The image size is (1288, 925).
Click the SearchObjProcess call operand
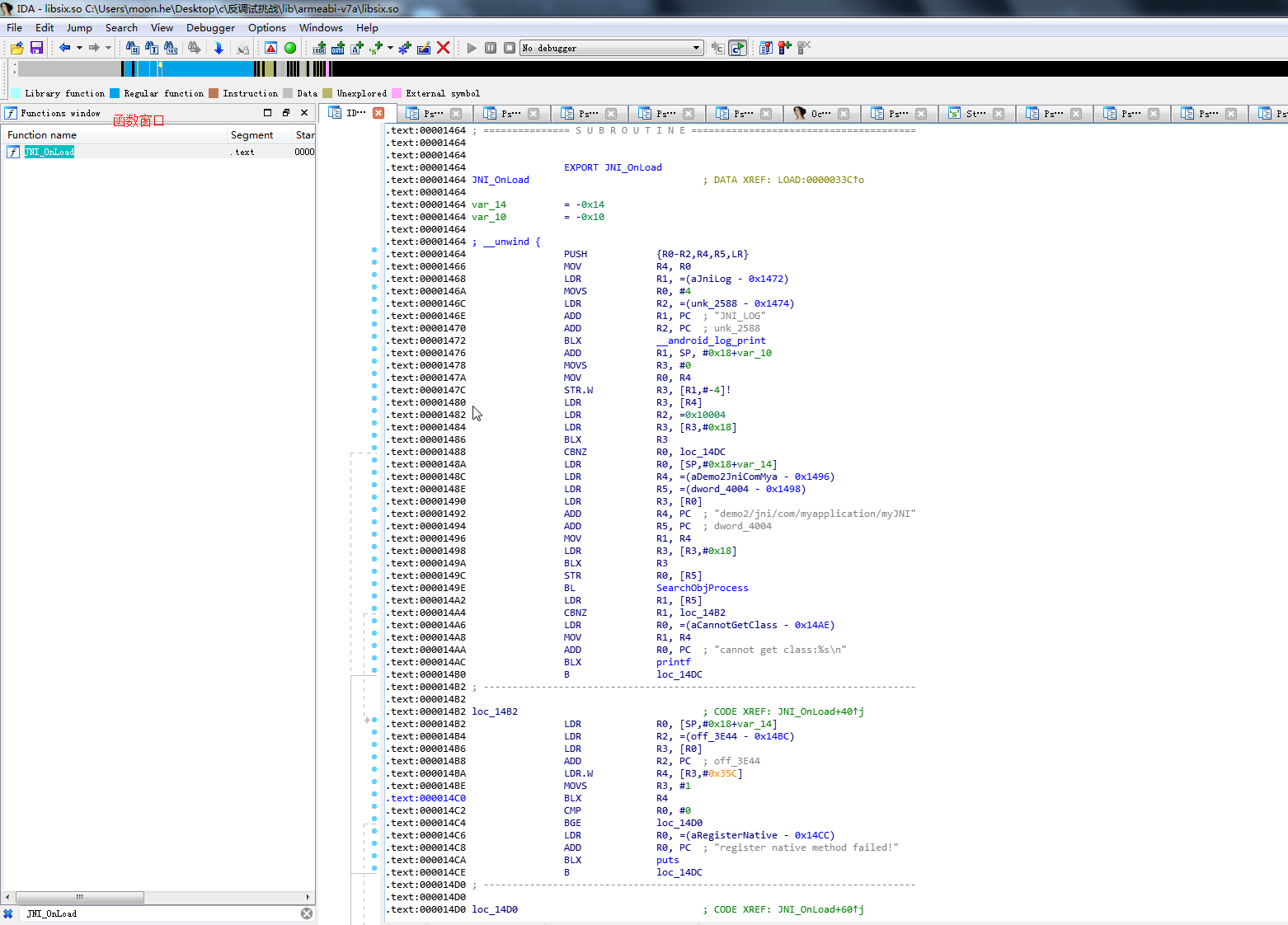click(x=703, y=588)
